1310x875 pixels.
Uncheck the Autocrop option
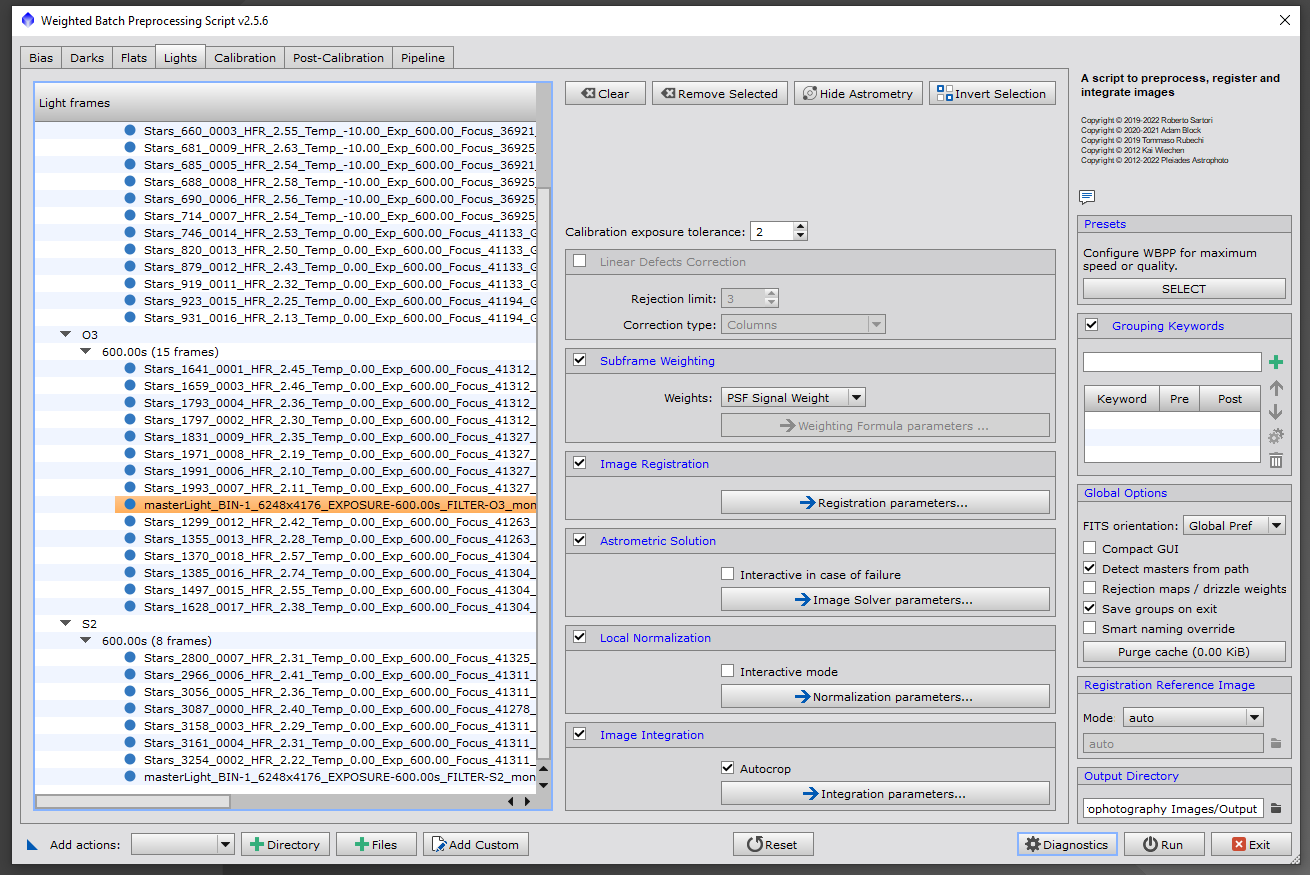coord(728,769)
